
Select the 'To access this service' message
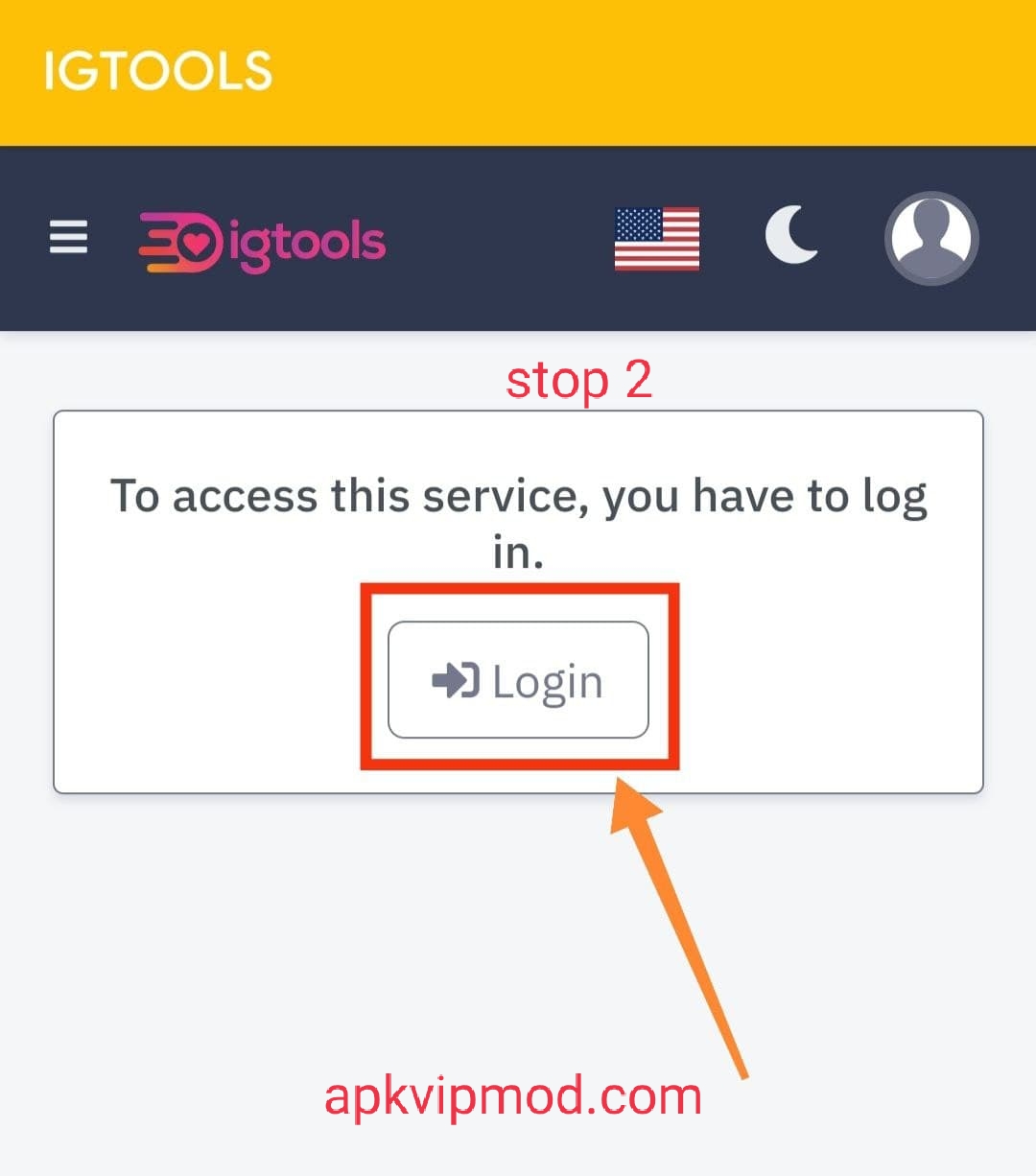coord(518,524)
